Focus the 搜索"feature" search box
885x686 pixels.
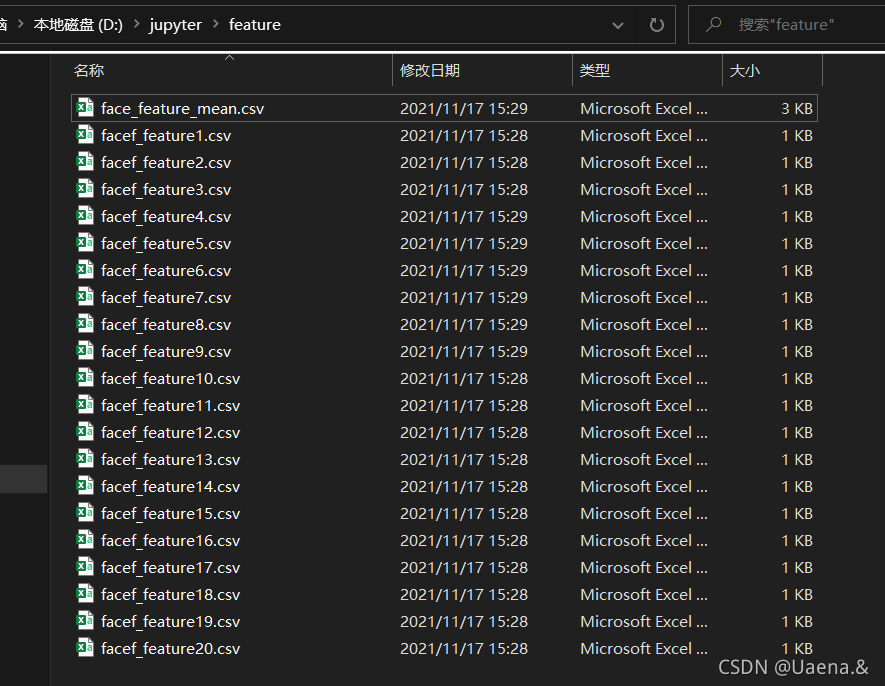(x=786, y=25)
